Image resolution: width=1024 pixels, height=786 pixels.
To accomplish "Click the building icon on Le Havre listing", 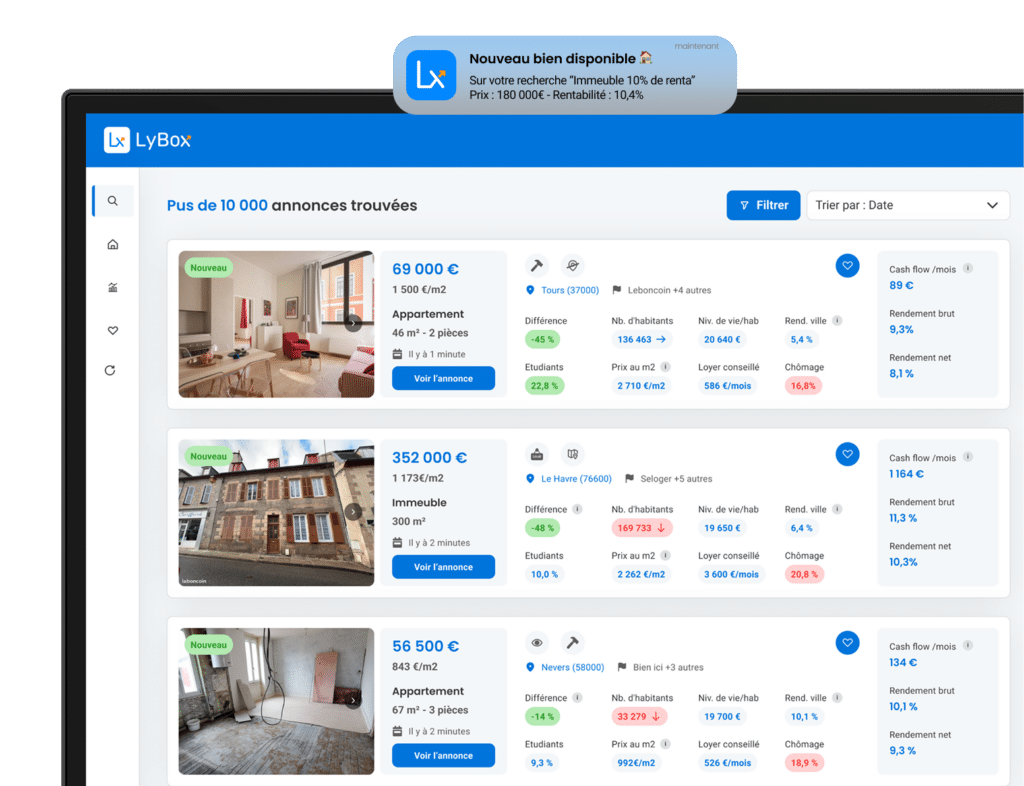I will click(x=537, y=454).
